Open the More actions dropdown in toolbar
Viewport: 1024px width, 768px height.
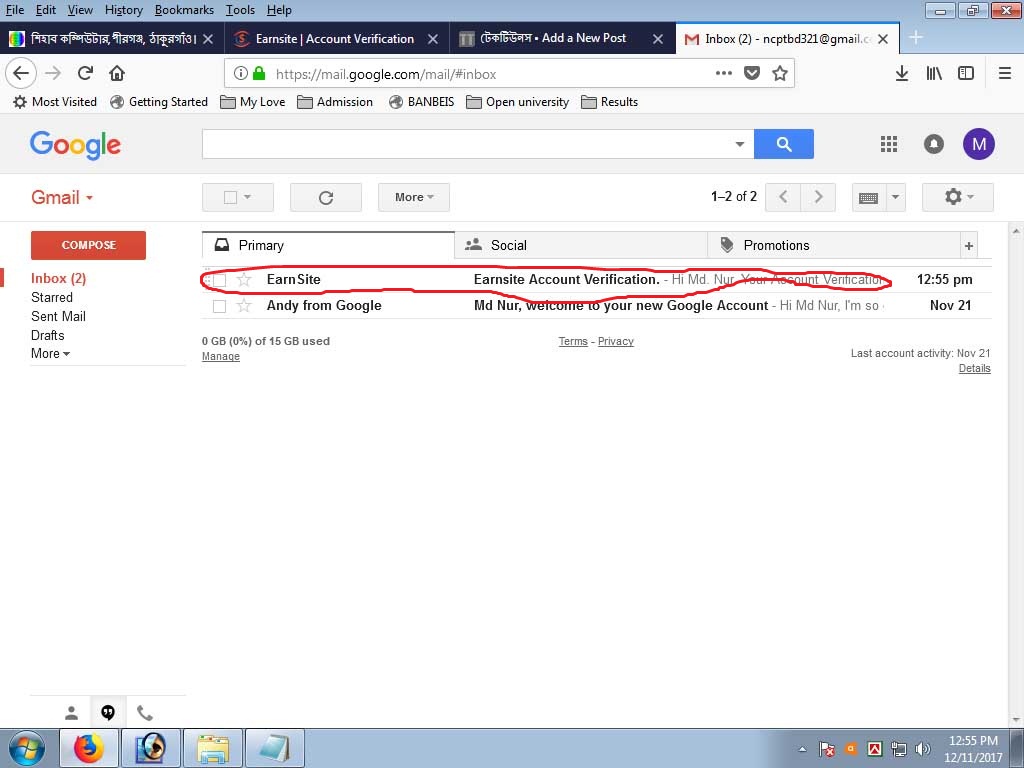click(x=414, y=197)
